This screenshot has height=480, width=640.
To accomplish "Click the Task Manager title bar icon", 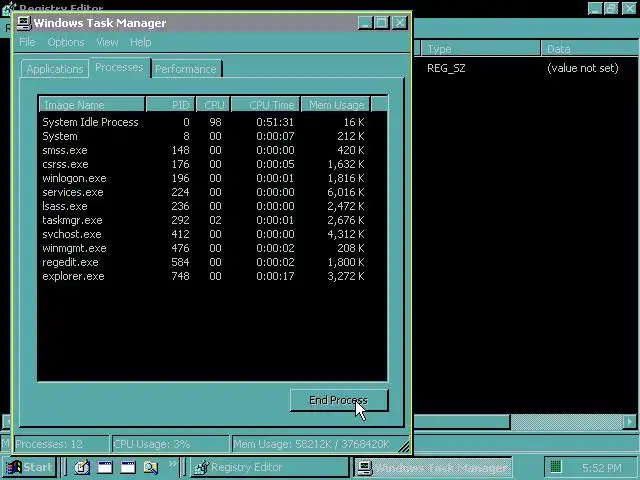I will [24, 23].
